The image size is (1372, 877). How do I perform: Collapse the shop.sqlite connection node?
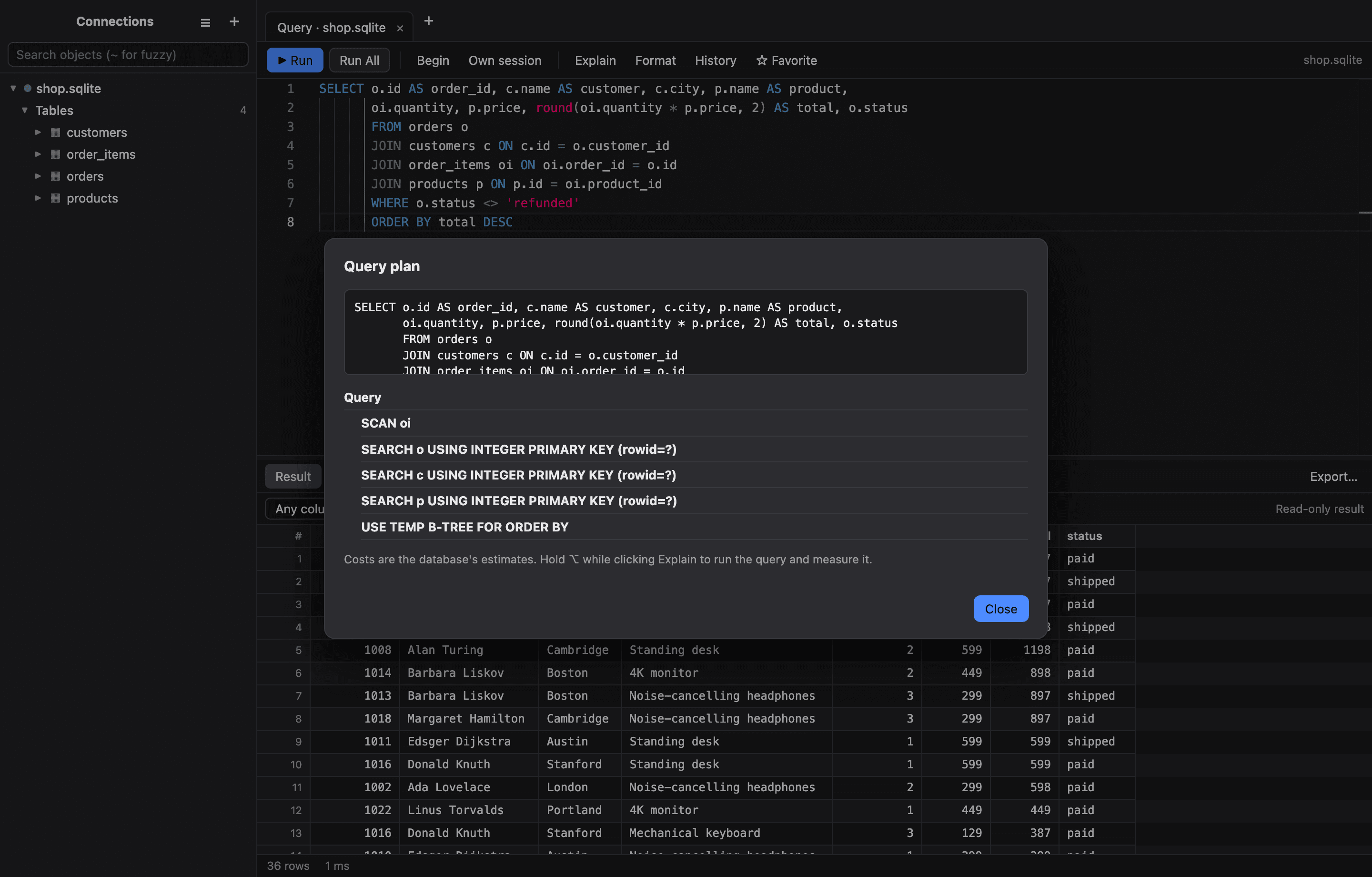13,88
